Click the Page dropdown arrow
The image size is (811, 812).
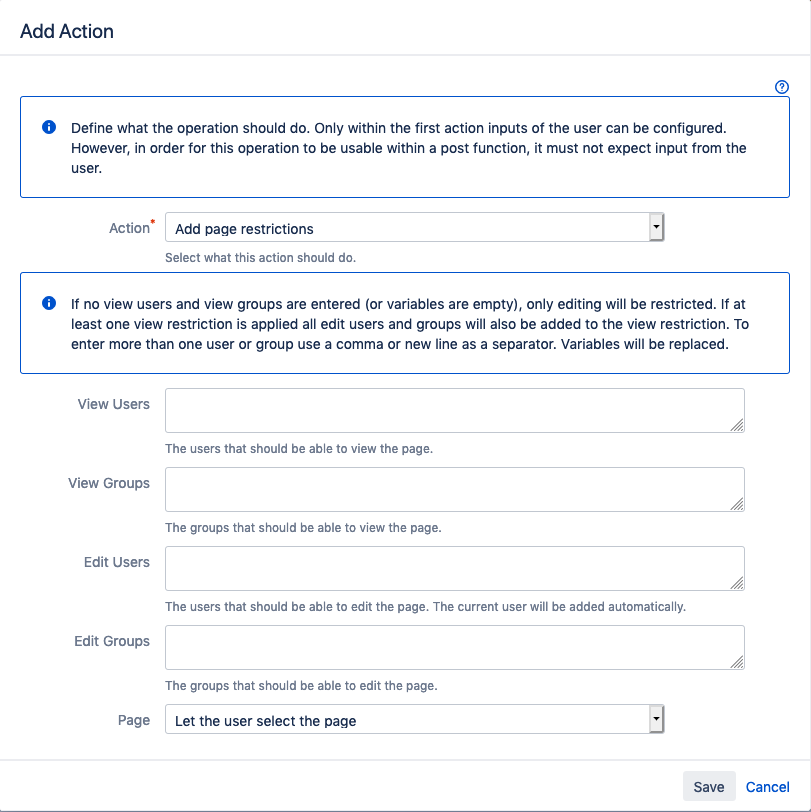click(x=656, y=720)
